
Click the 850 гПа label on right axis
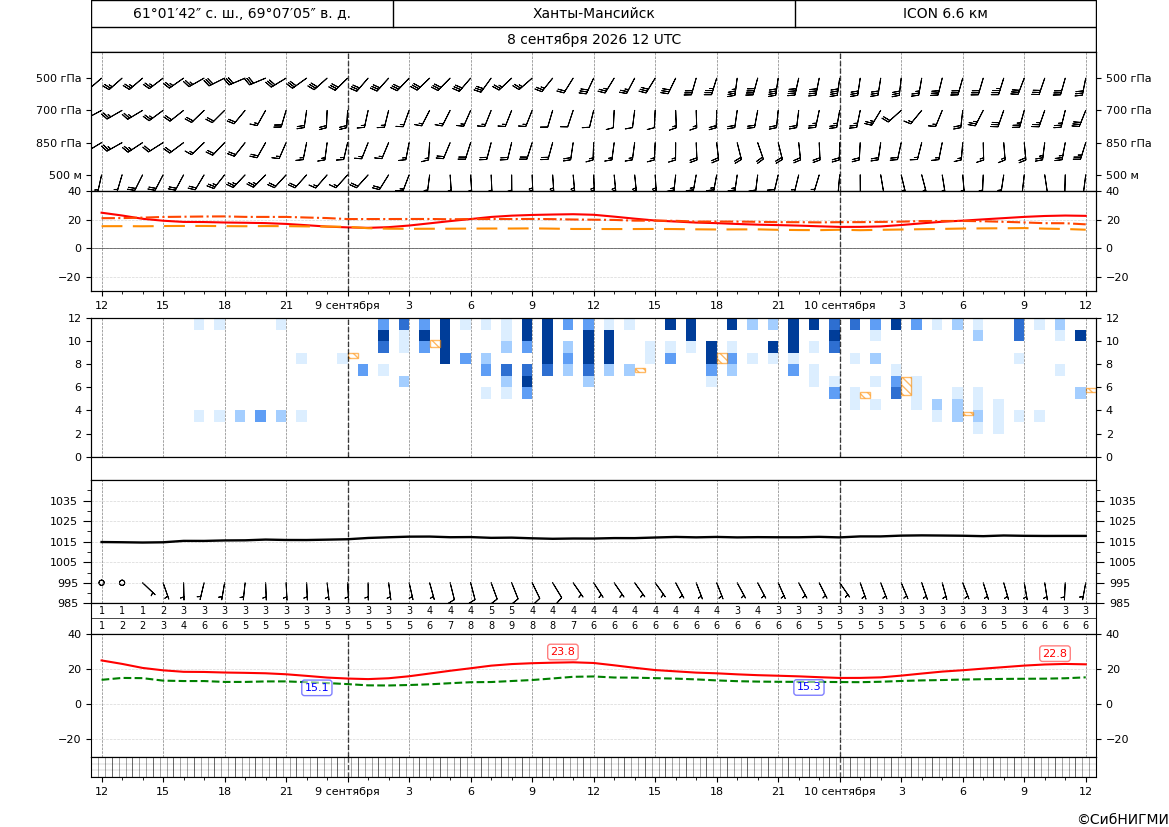(x=1128, y=143)
